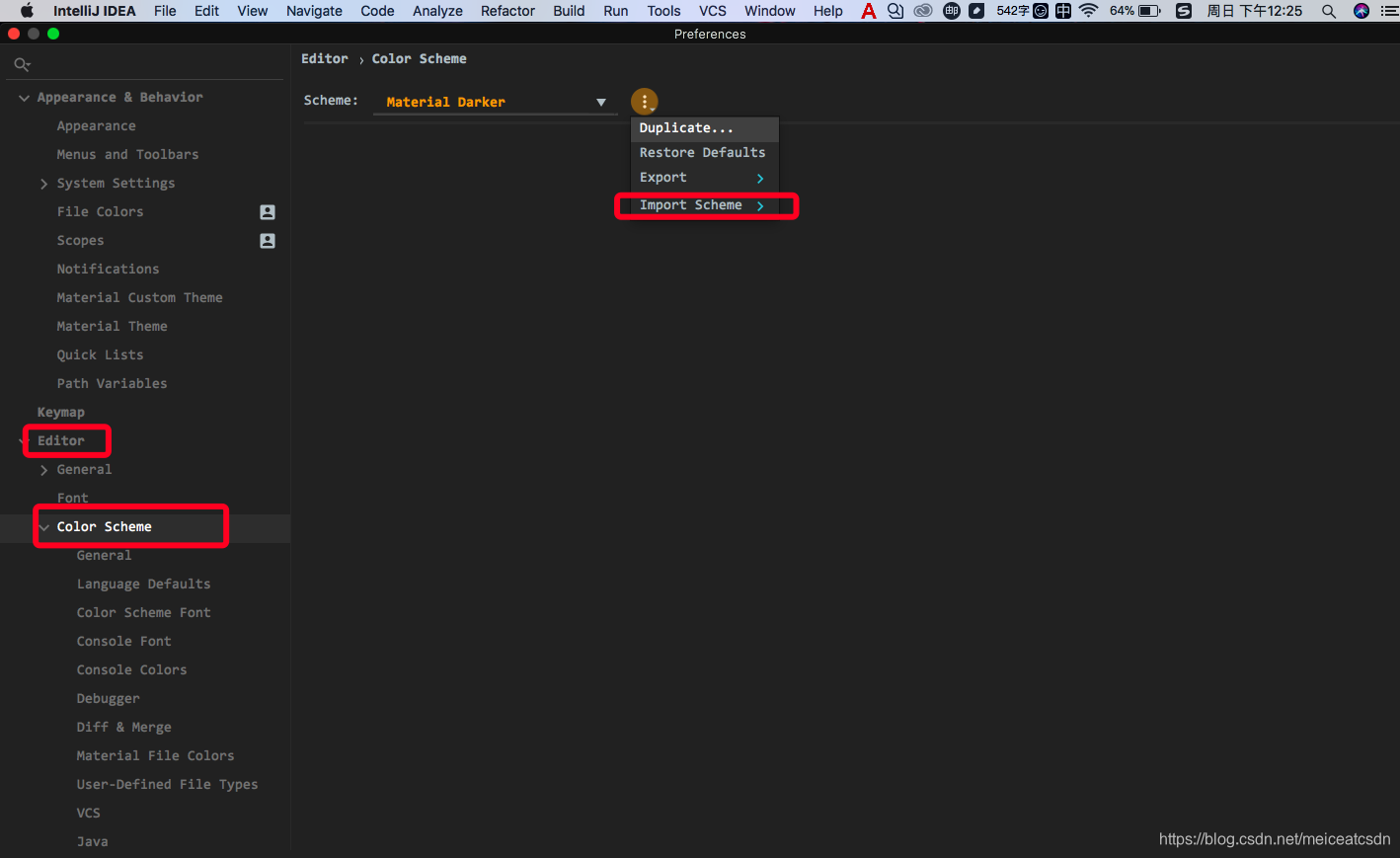Open the File menu in the menu bar
The width and height of the screenshot is (1400, 858).
165,11
